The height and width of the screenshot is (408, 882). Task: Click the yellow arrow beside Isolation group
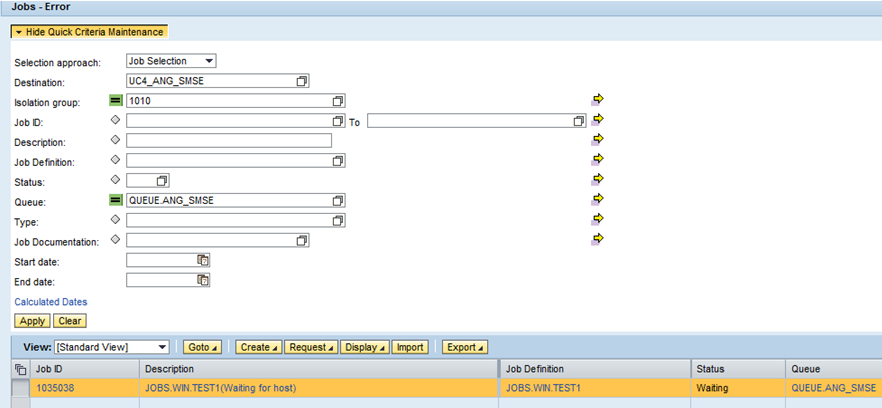(x=598, y=99)
